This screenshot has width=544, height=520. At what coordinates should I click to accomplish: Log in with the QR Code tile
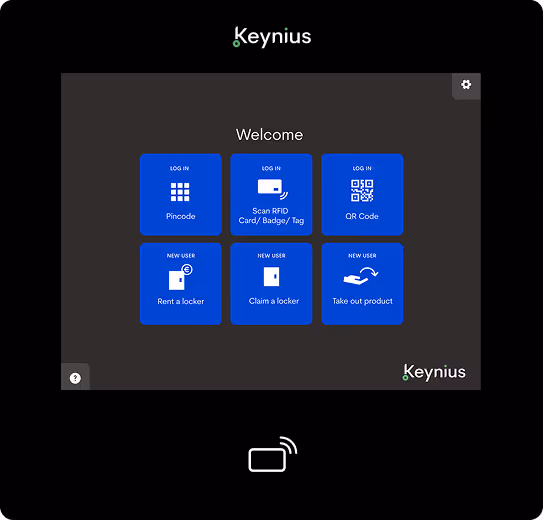coord(362,195)
